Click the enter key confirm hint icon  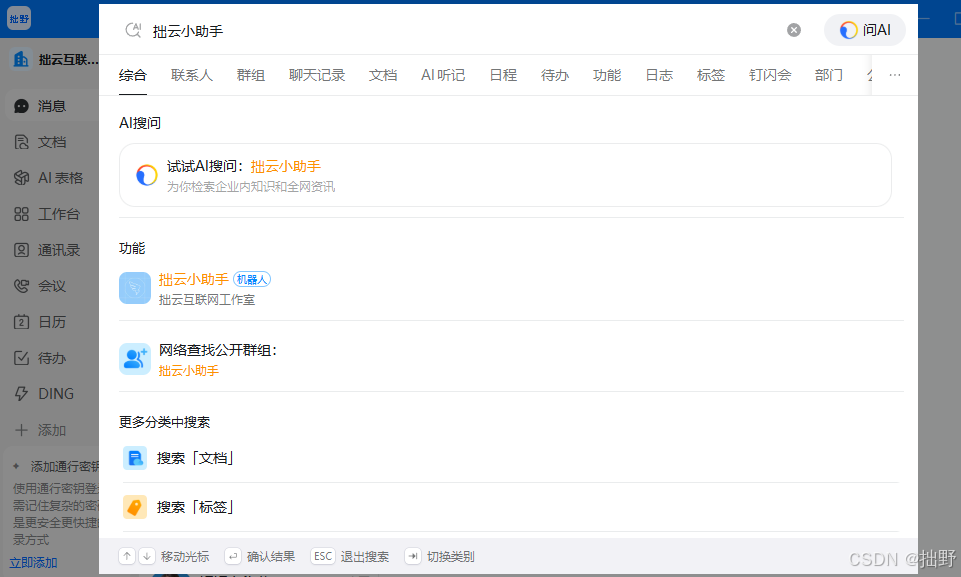point(233,556)
